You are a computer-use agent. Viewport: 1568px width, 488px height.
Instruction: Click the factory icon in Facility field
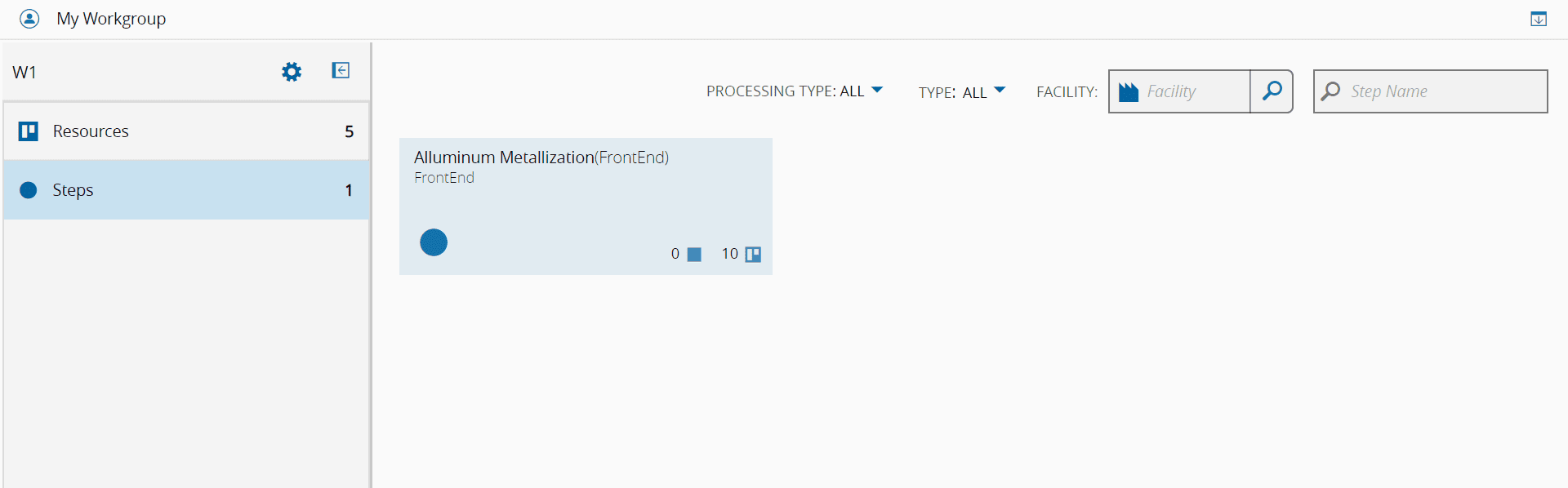[x=1129, y=91]
